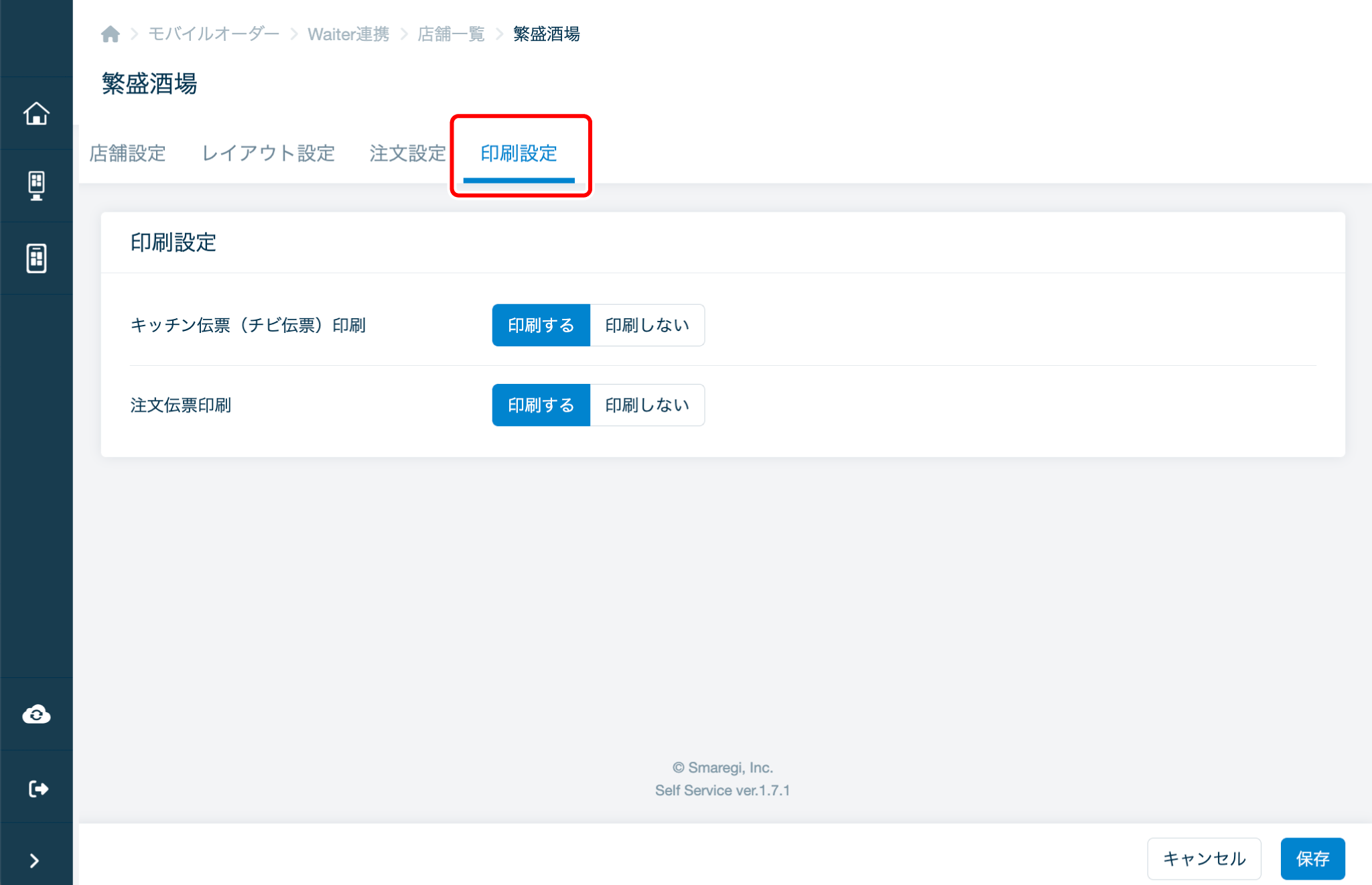Navigate to 店舗一覧 breadcrumb link
Image resolution: width=1372 pixels, height=885 pixels.
pyautogui.click(x=451, y=34)
